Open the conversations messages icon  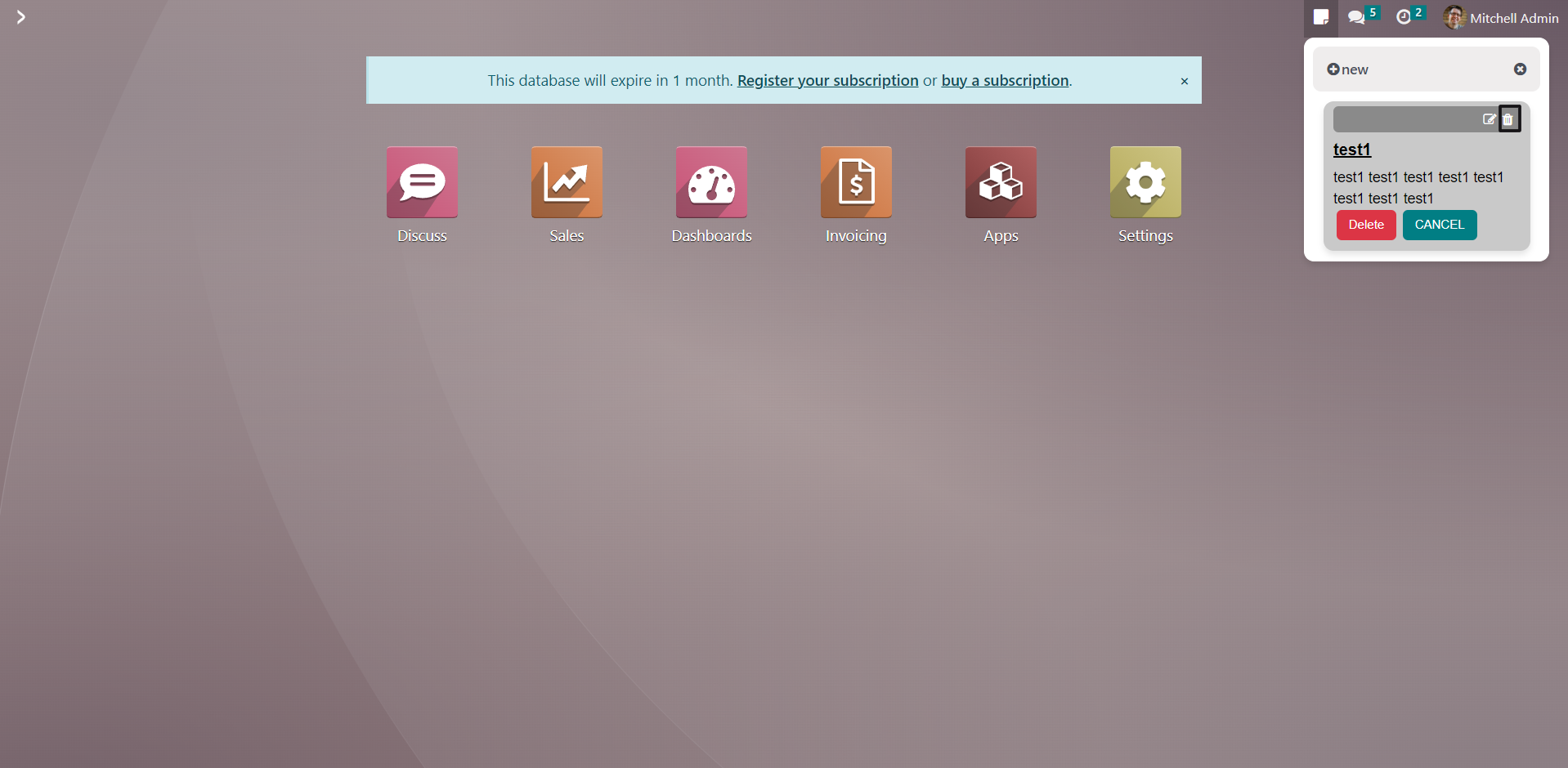(1357, 17)
